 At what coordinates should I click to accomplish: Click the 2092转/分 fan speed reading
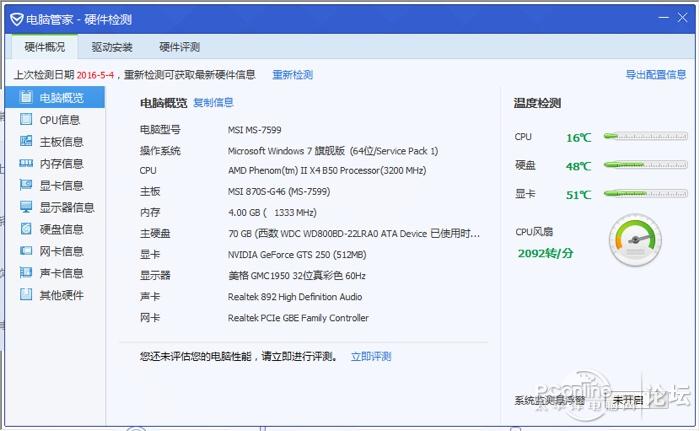546,253
